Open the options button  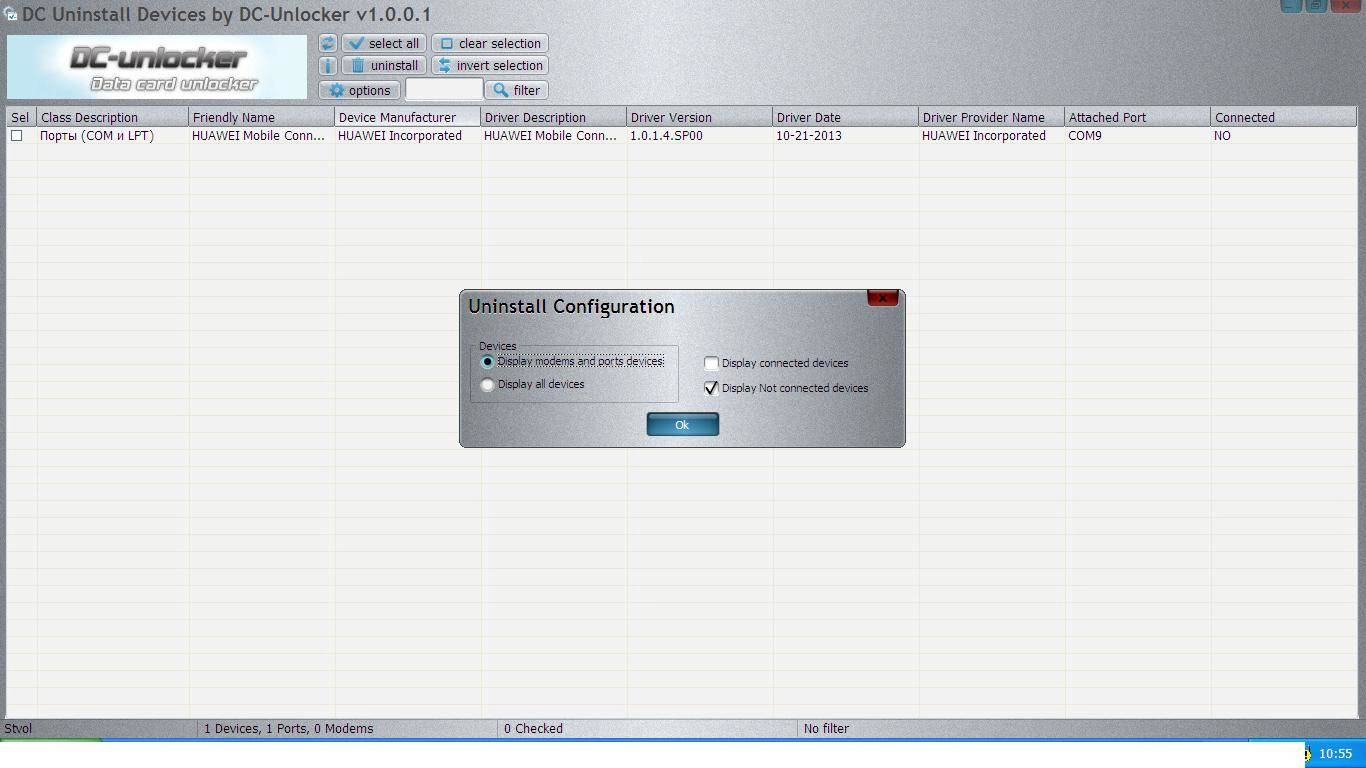[360, 90]
